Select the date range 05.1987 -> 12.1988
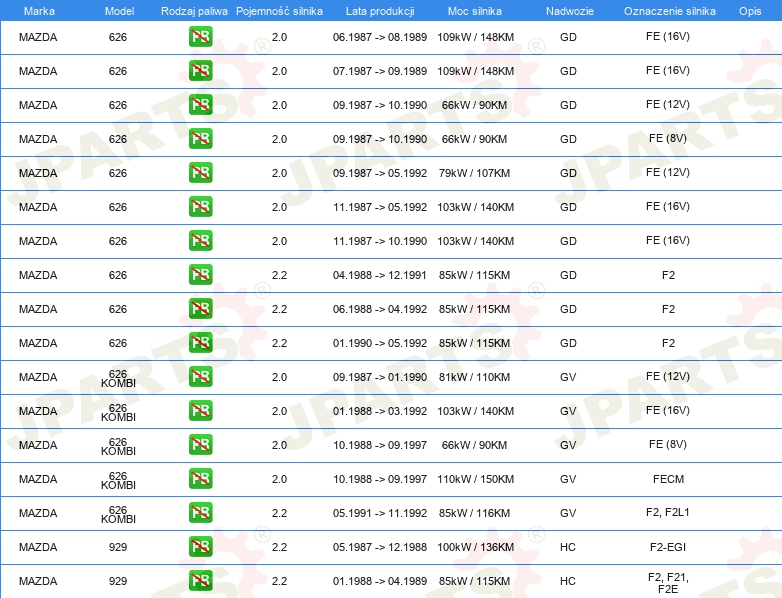The image size is (782, 598). [380, 547]
